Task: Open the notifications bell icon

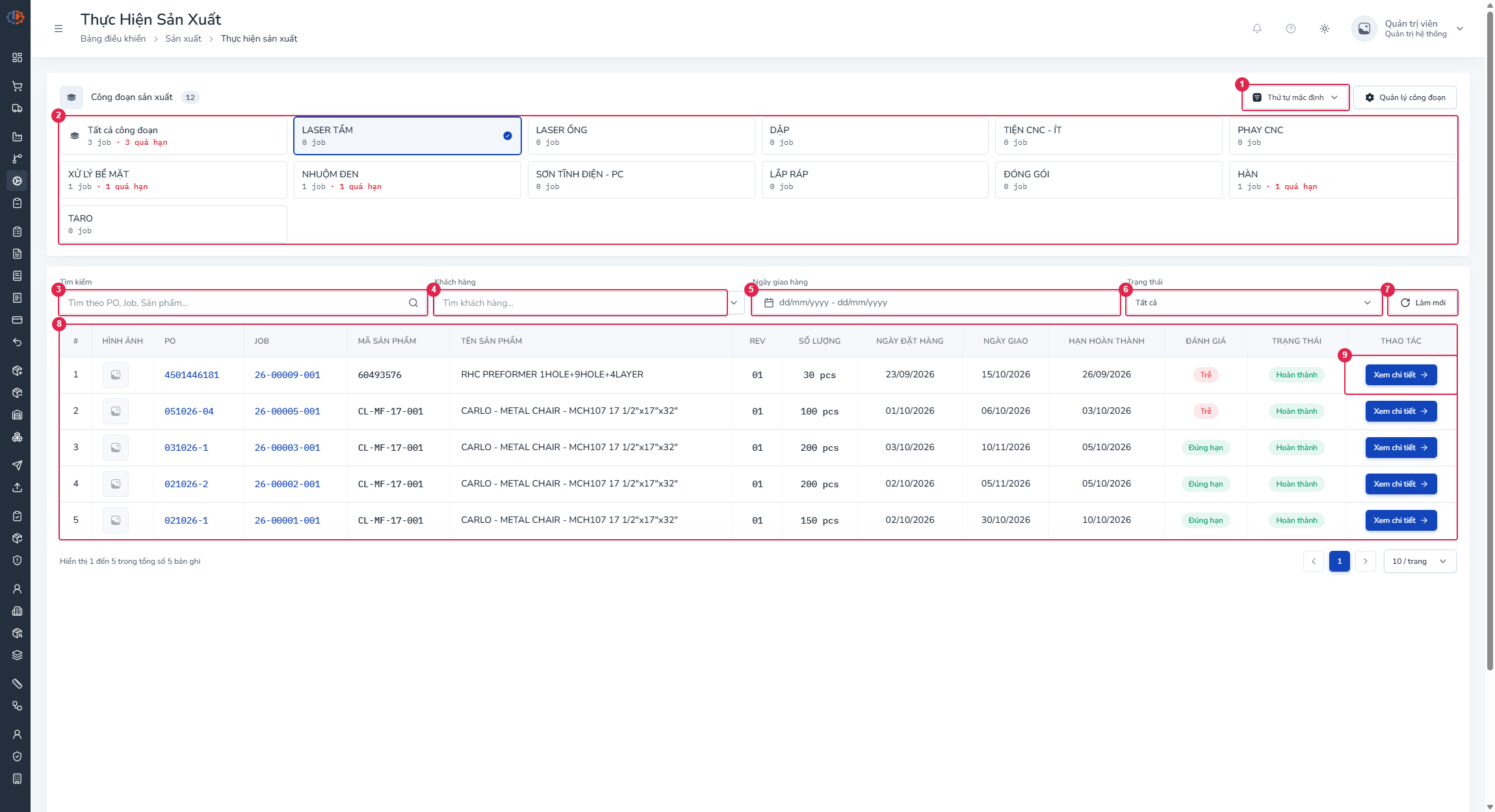Action: (1257, 29)
